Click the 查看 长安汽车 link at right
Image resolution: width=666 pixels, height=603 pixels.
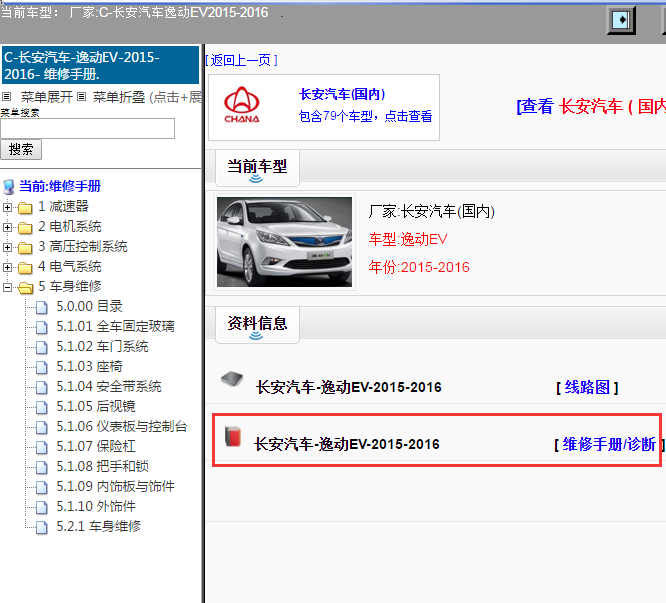pyautogui.click(x=591, y=106)
